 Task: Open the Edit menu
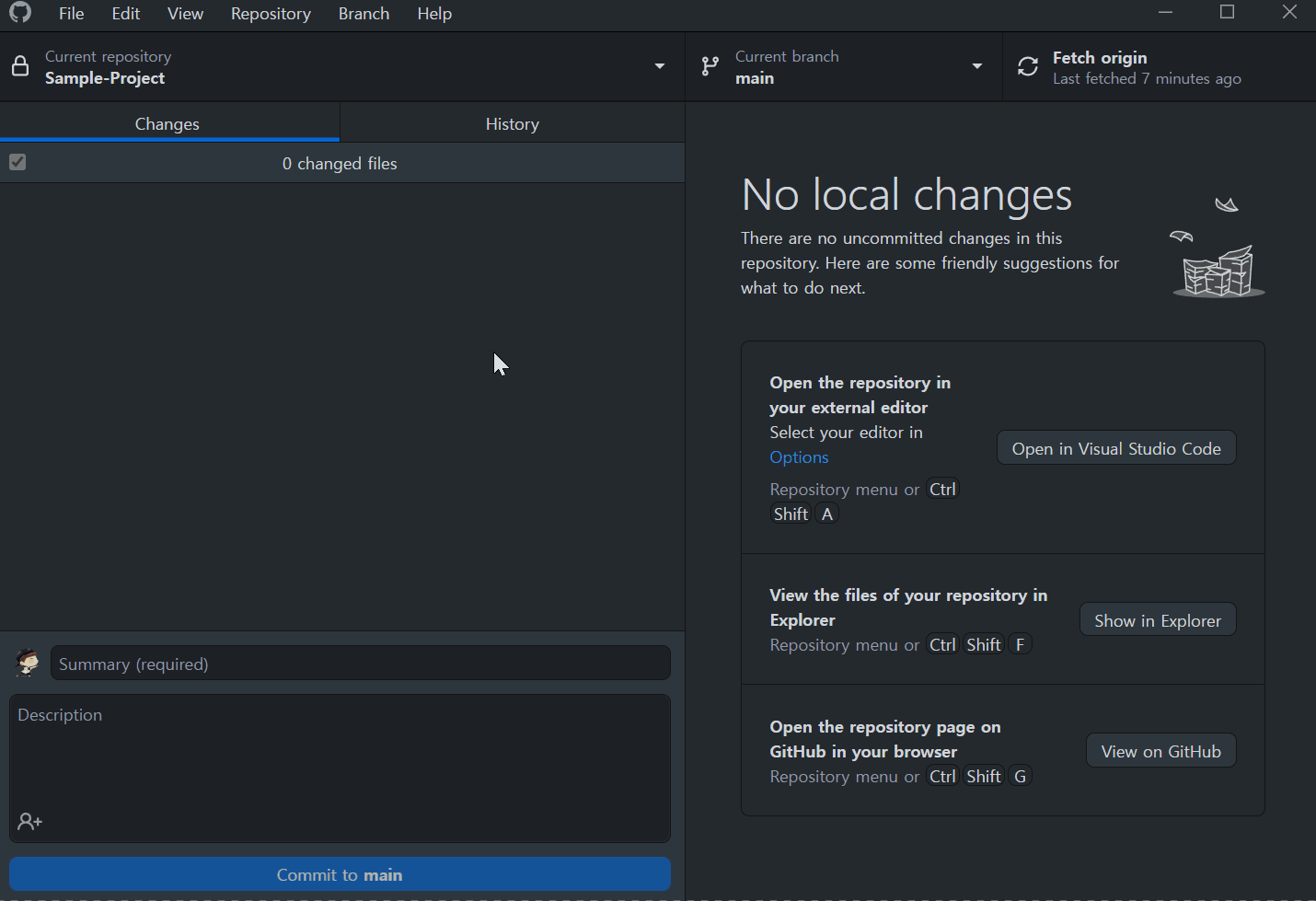[126, 14]
